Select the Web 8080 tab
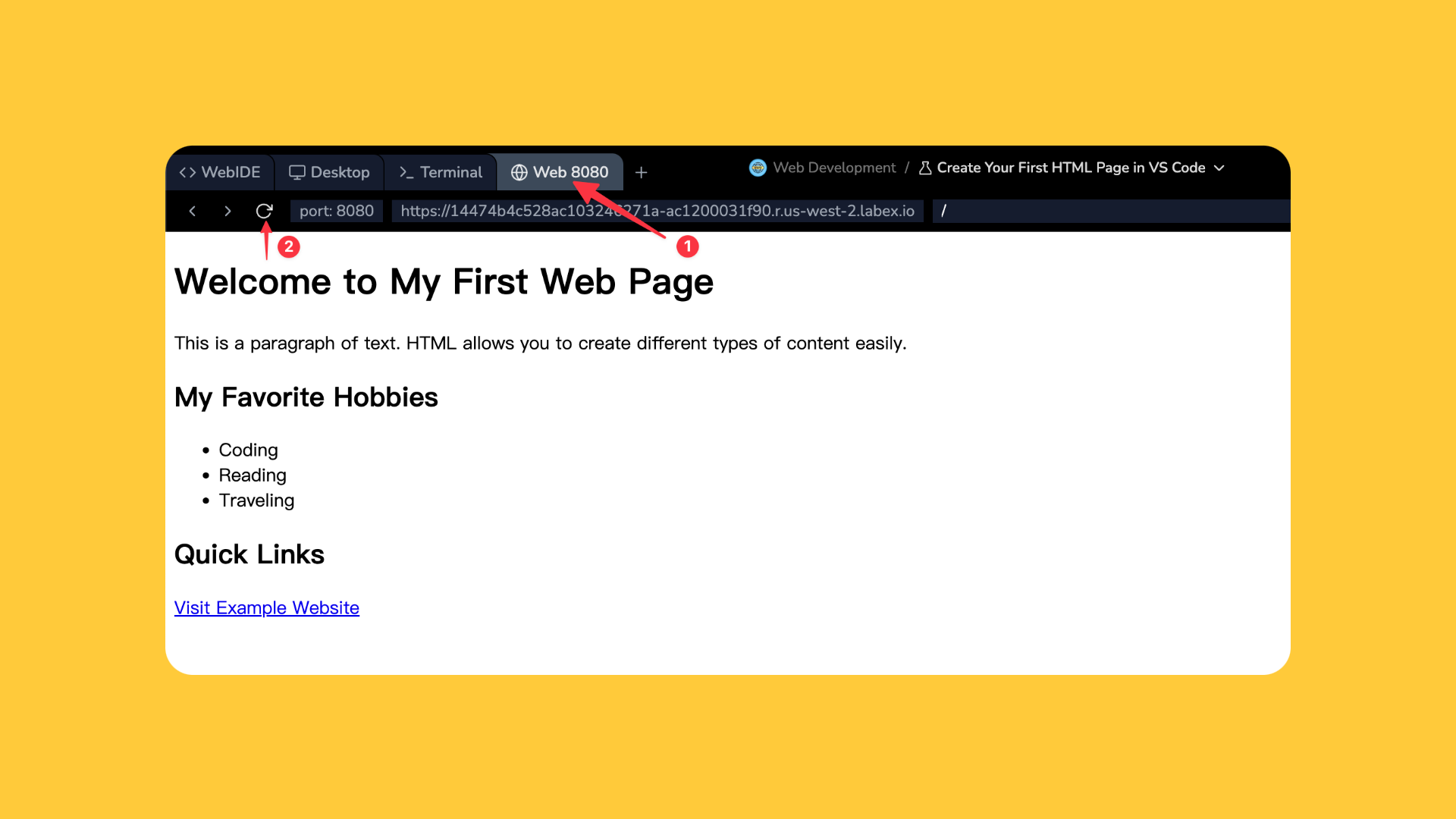The width and height of the screenshot is (1456, 819). click(x=560, y=173)
